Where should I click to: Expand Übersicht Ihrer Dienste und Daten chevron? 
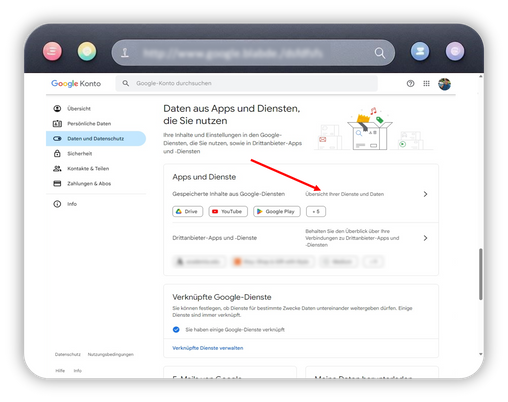[425, 194]
